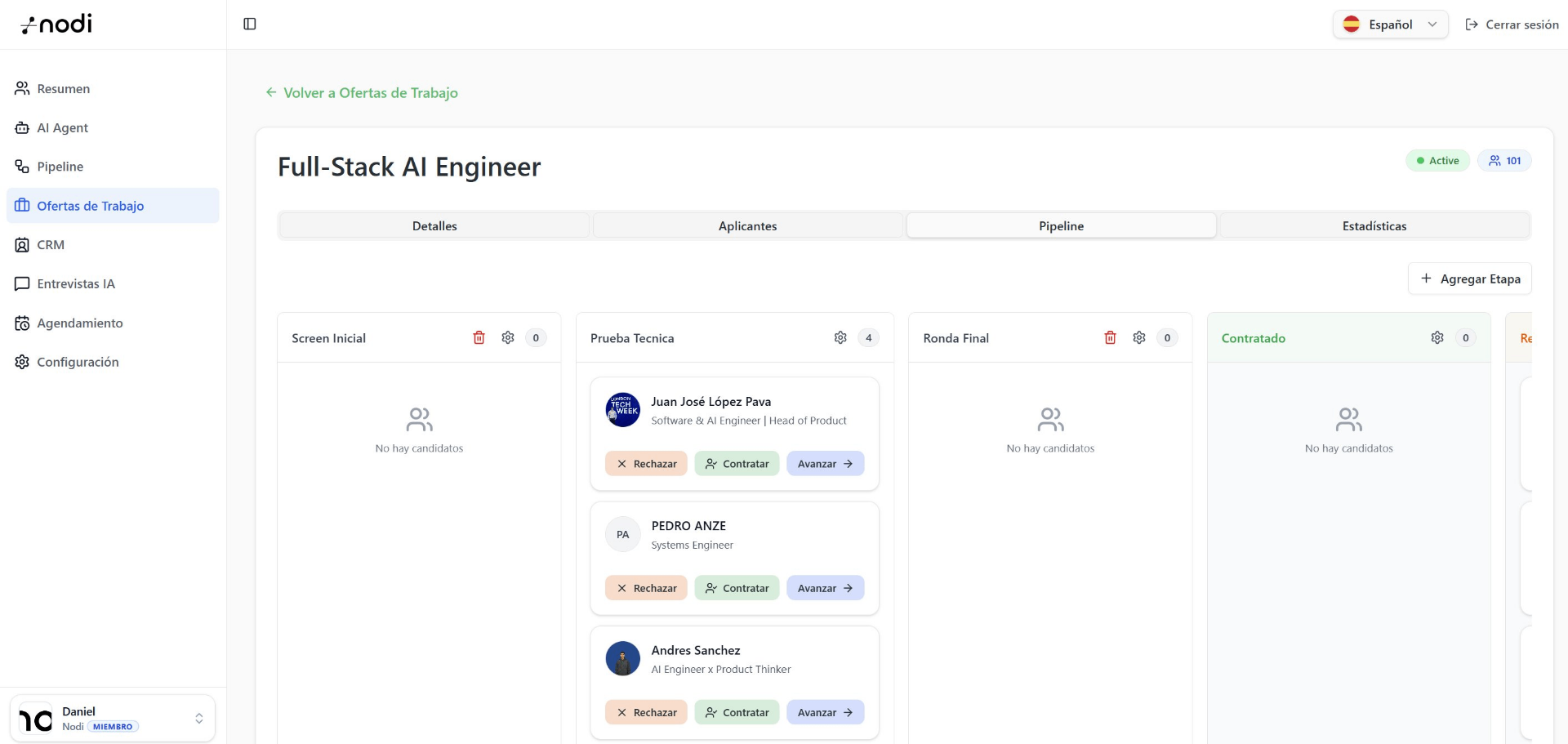This screenshot has height=744, width=1568.
Task: Click the PEDRO ANZE candidate name
Action: click(688, 526)
